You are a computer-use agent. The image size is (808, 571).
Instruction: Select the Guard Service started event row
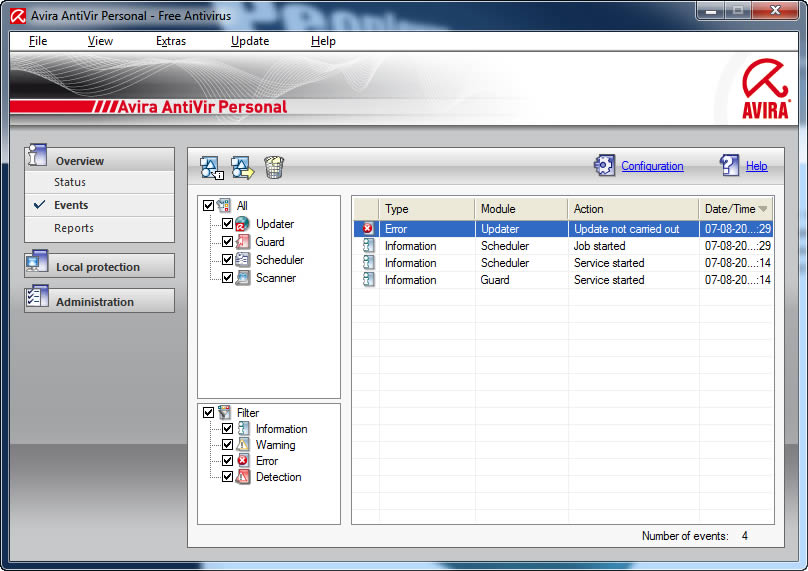coord(560,280)
